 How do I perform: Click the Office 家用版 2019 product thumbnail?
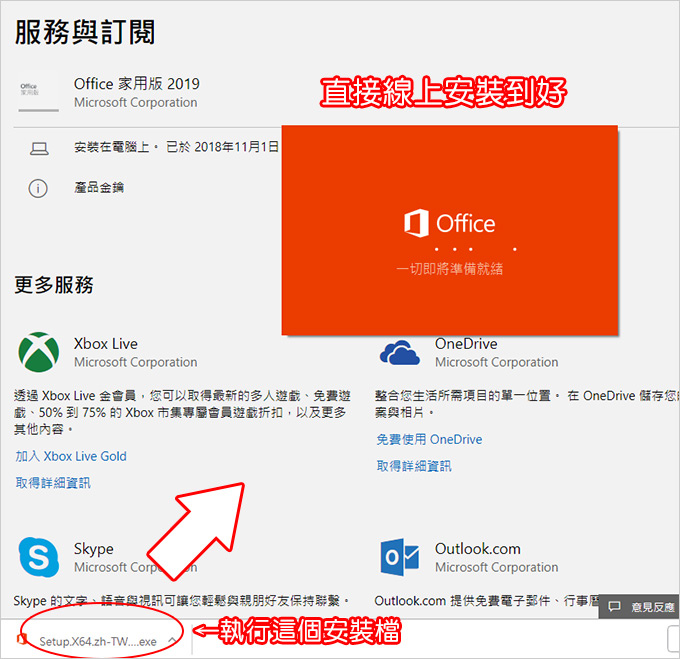[38, 92]
